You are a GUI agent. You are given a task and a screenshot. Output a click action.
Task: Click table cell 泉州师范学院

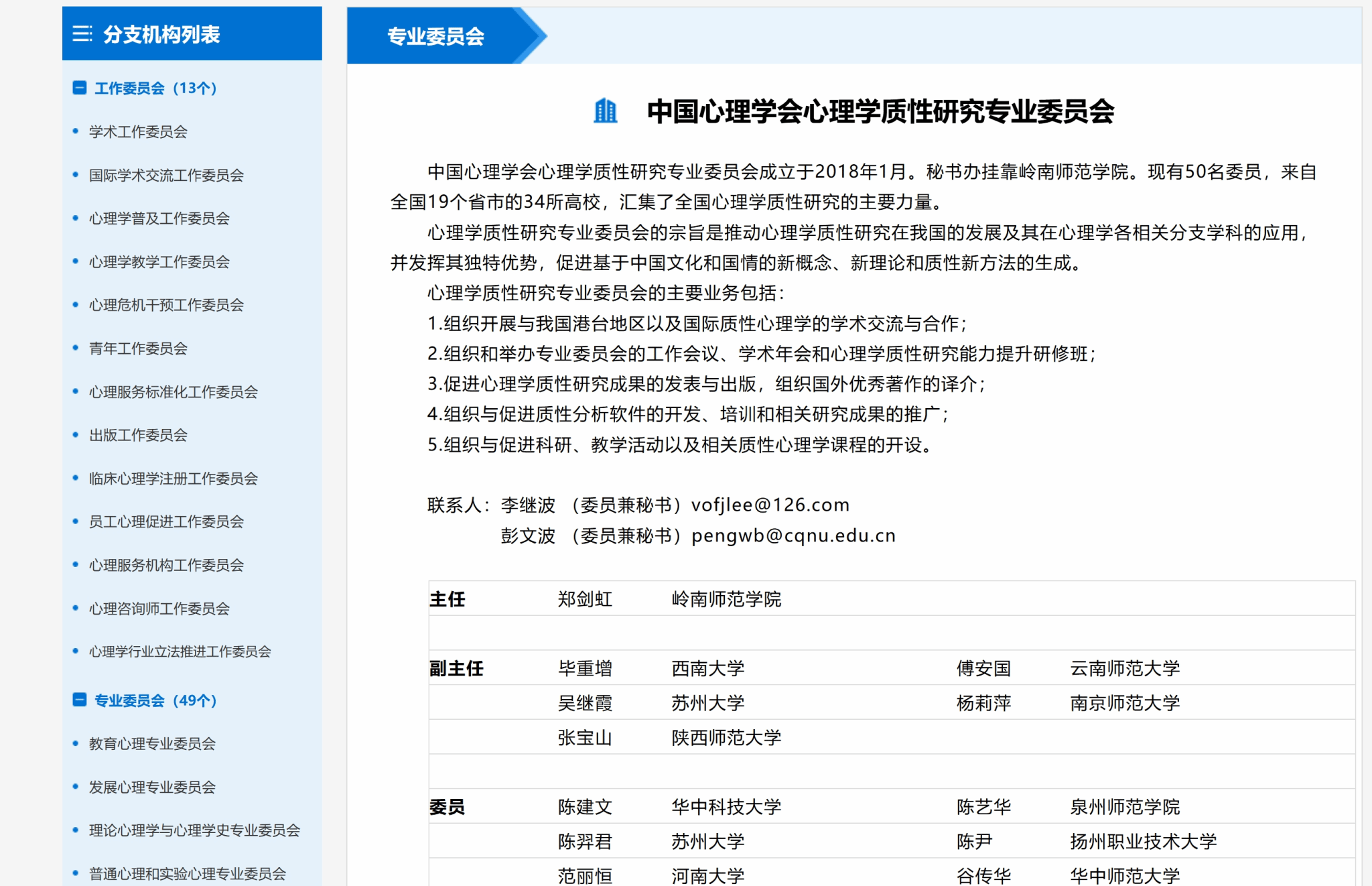point(1125,806)
